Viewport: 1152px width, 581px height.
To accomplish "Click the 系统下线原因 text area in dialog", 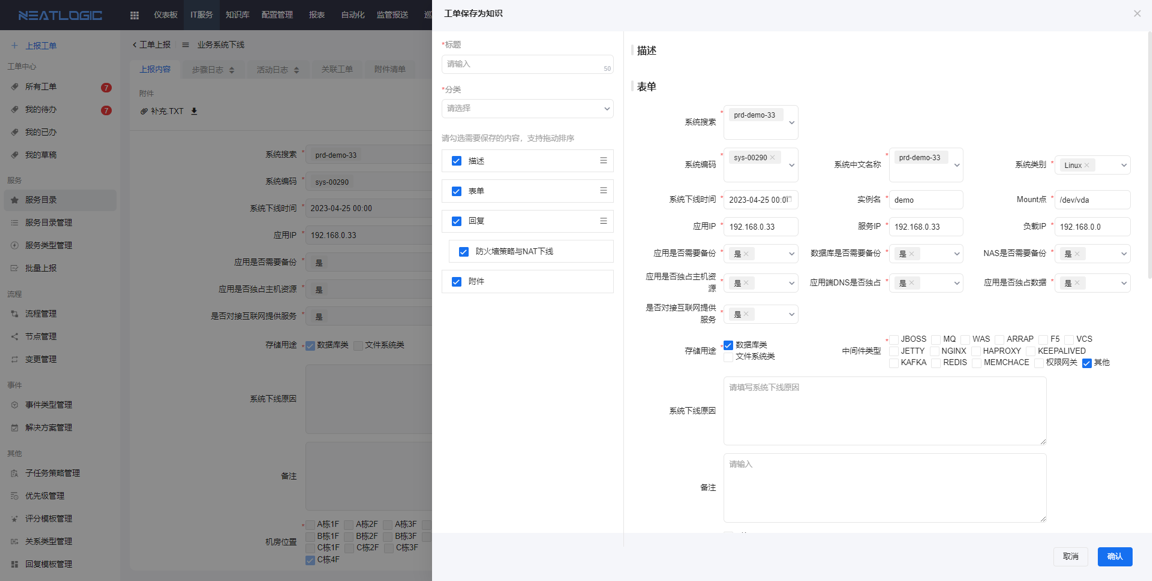I will click(885, 411).
